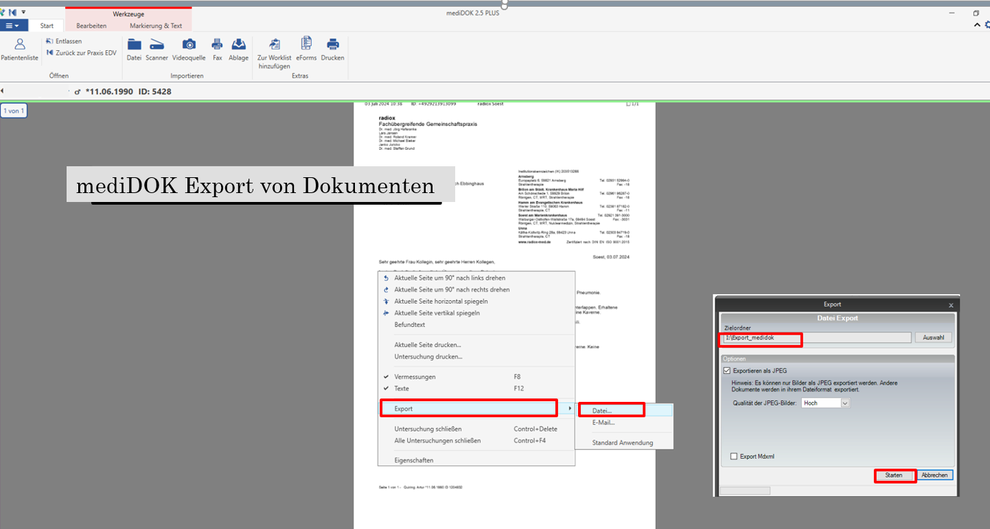Select Alle Untersuchungen schließen entry

(476, 441)
